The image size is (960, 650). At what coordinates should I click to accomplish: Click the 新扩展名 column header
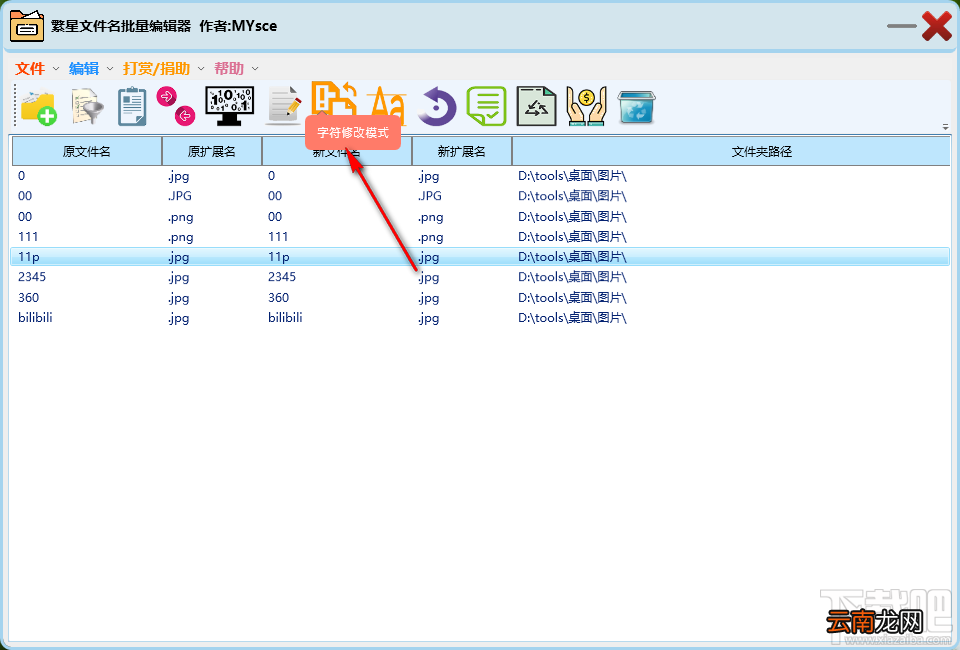[x=462, y=151]
